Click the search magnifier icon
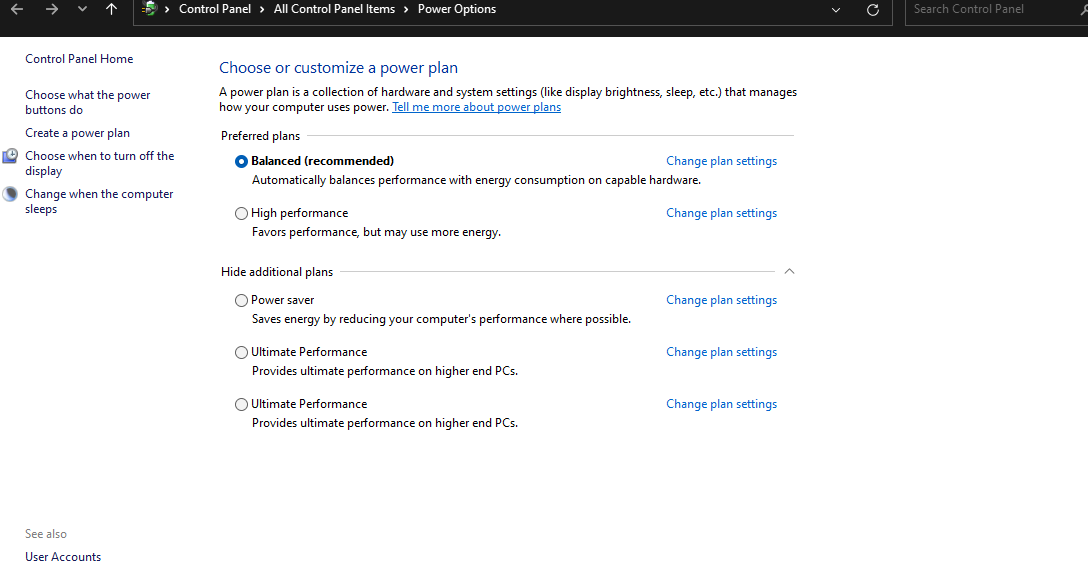Screen dimensions: 1088x562 click(x=1082, y=9)
